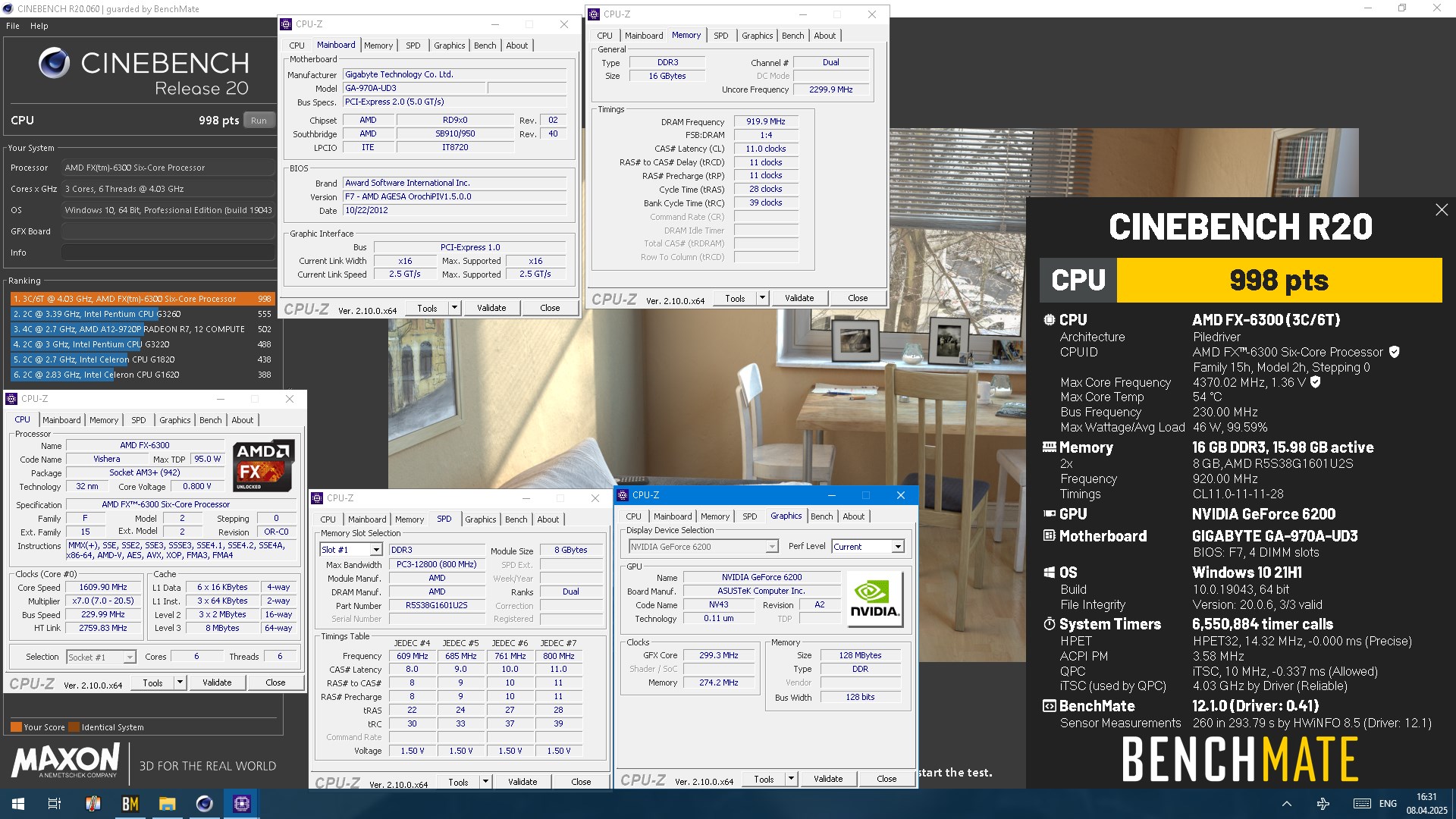The height and width of the screenshot is (819, 1456).
Task: Switch to the CPU tab in the Mainboard window
Action: [297, 45]
